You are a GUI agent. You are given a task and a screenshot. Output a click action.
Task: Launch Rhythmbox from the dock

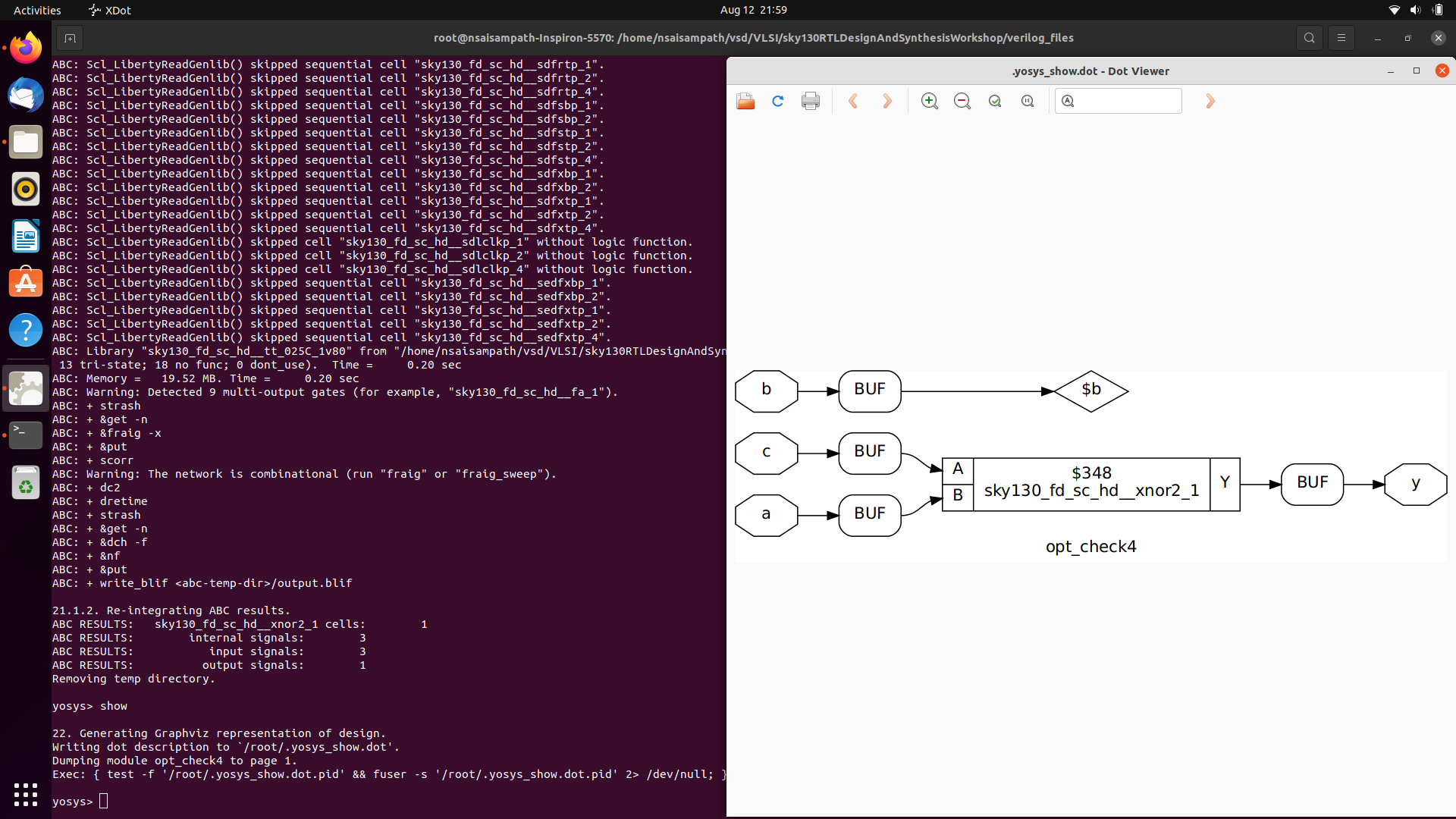point(26,190)
